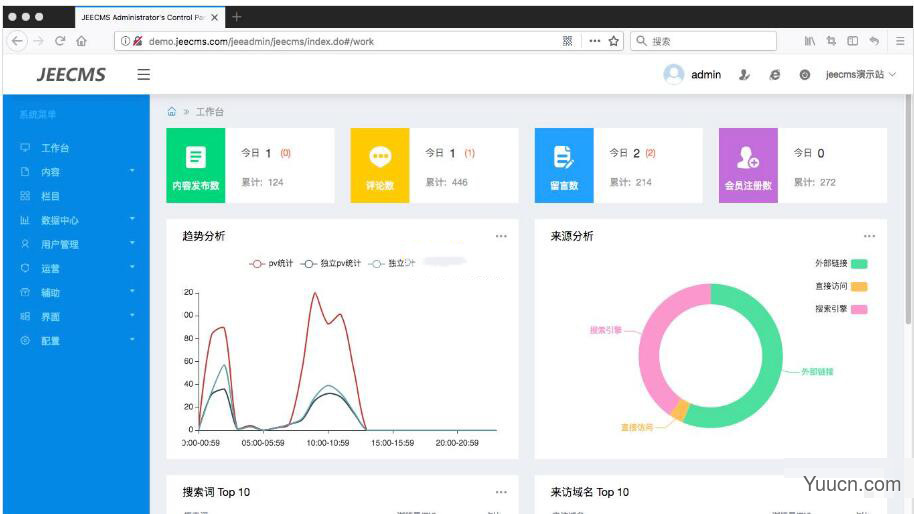Toggle the 直接访问 legend swatch
The height and width of the screenshot is (514, 914).
(859, 286)
